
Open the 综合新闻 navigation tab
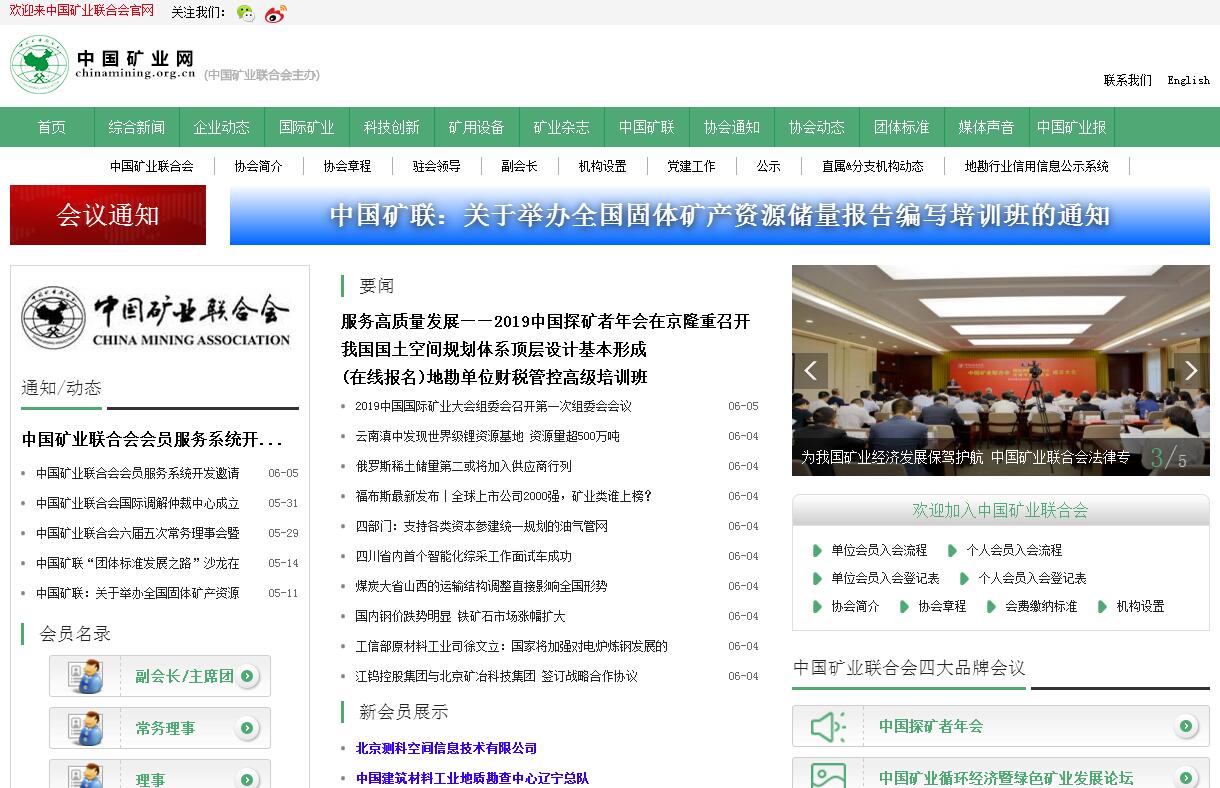tap(137, 128)
